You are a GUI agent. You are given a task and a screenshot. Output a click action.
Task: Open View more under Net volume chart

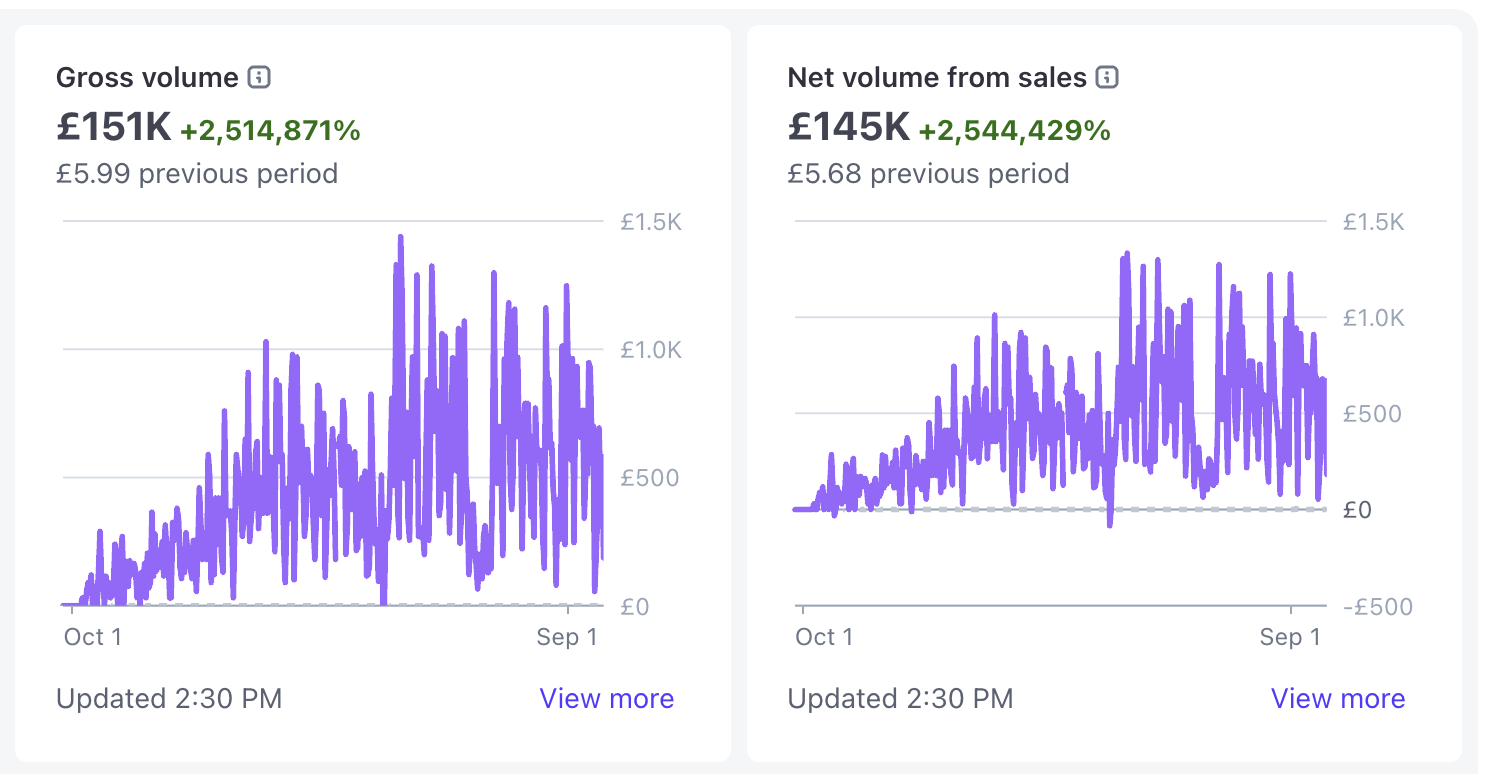(x=1337, y=698)
